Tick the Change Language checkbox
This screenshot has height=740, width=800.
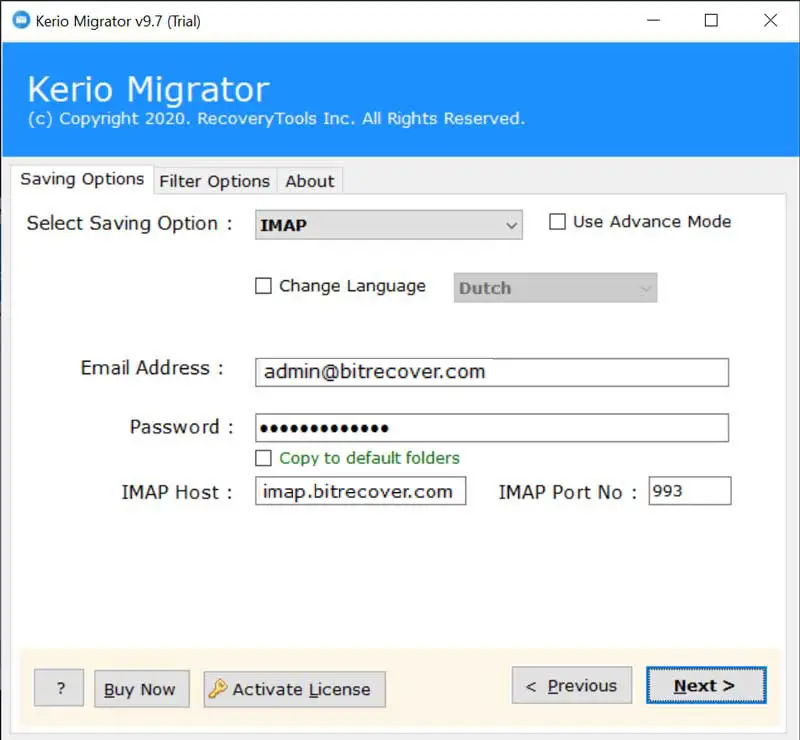click(263, 286)
